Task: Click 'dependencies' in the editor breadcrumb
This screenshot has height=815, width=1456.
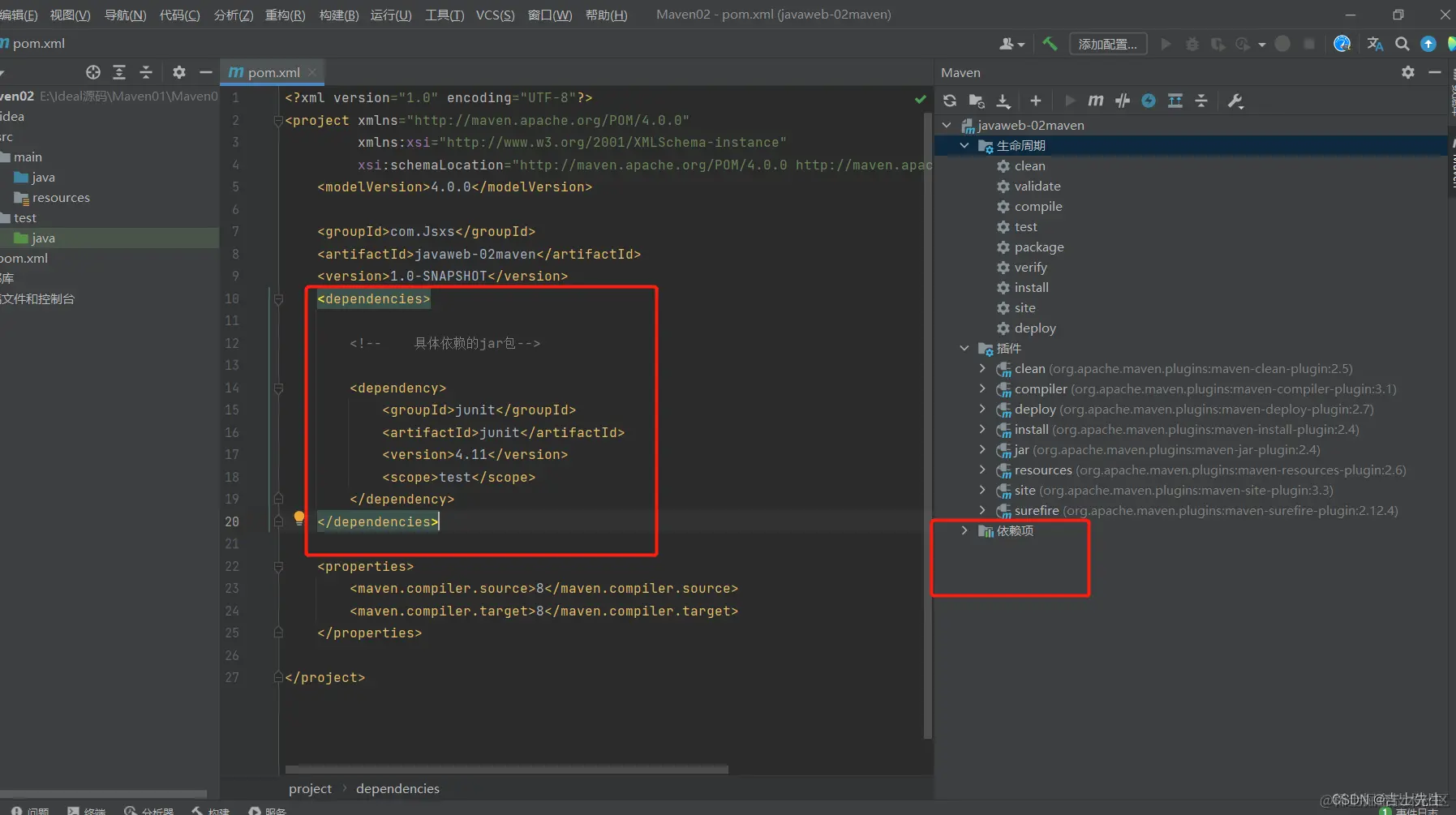Action: [397, 788]
